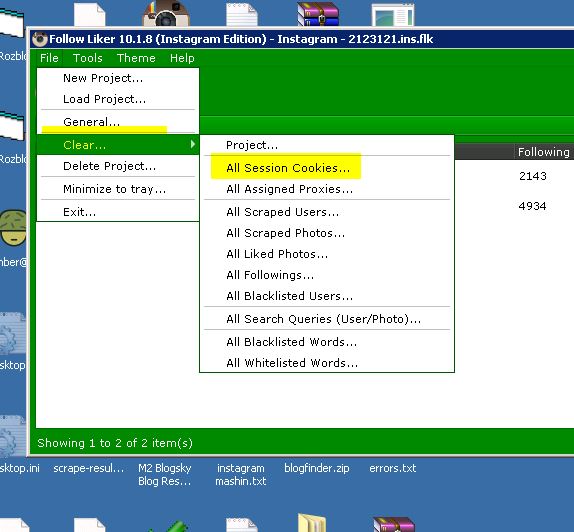
Task: Choose All Scraped Users... item
Action: pyautogui.click(x=327, y=212)
